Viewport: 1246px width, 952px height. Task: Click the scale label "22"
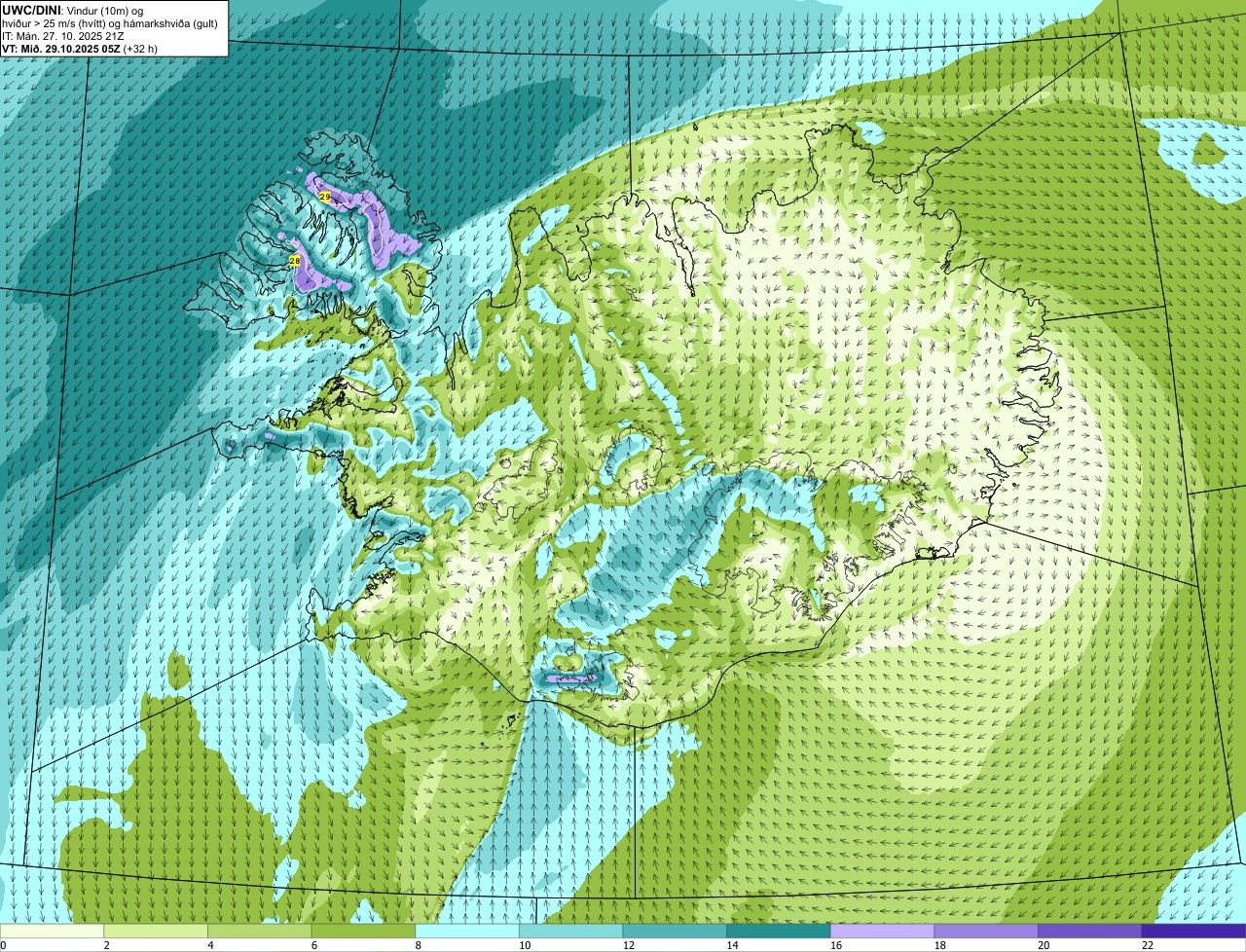1148,945
